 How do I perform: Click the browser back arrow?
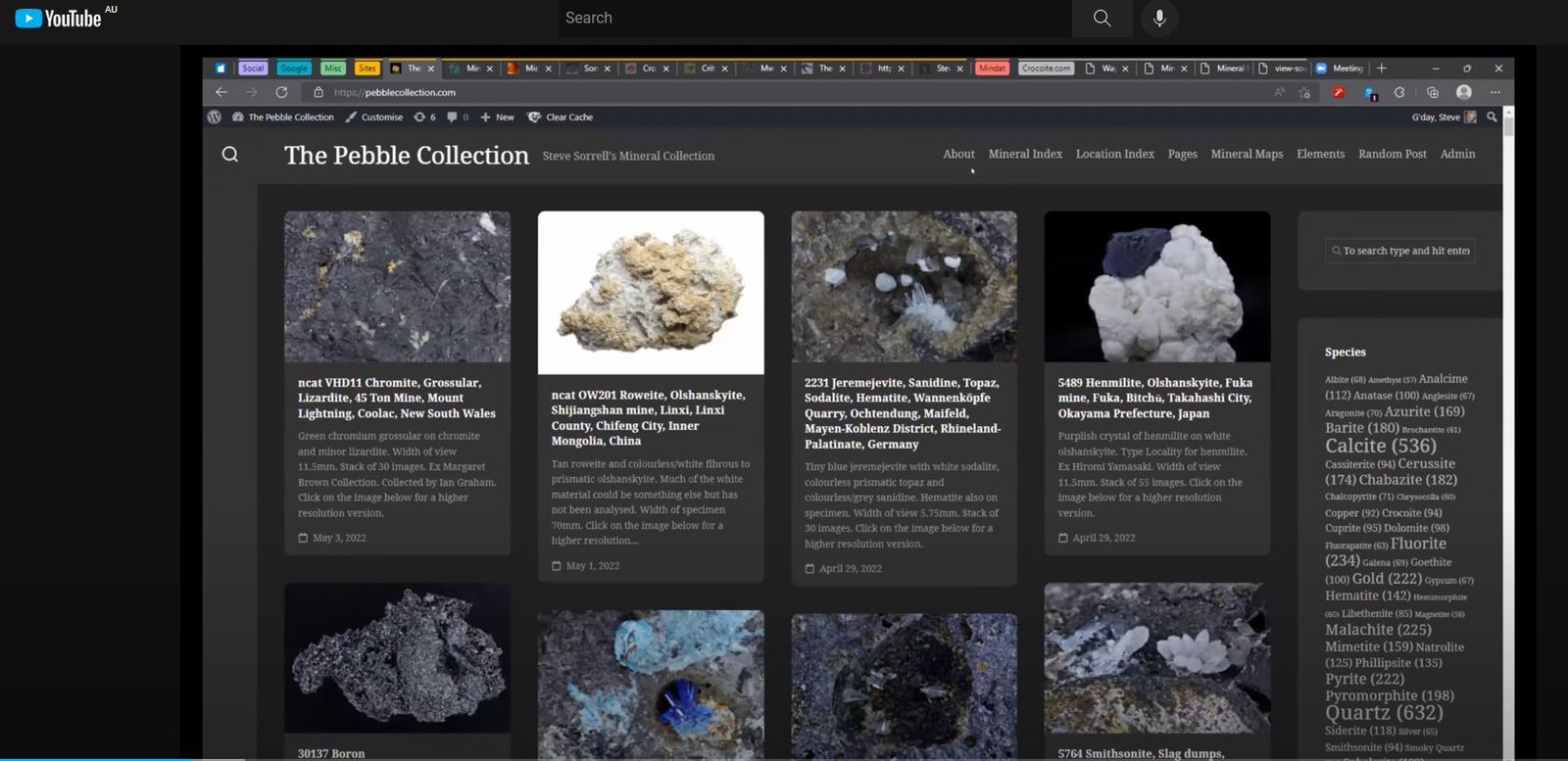point(221,92)
